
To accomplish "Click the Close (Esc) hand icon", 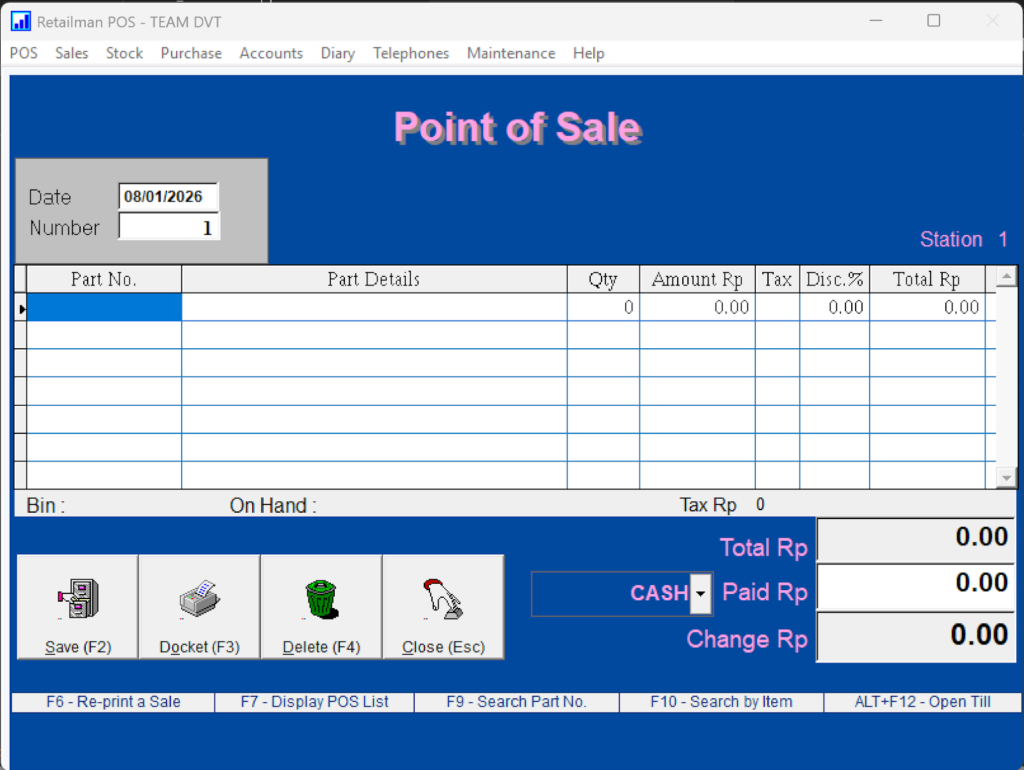I will pyautogui.click(x=443, y=599).
